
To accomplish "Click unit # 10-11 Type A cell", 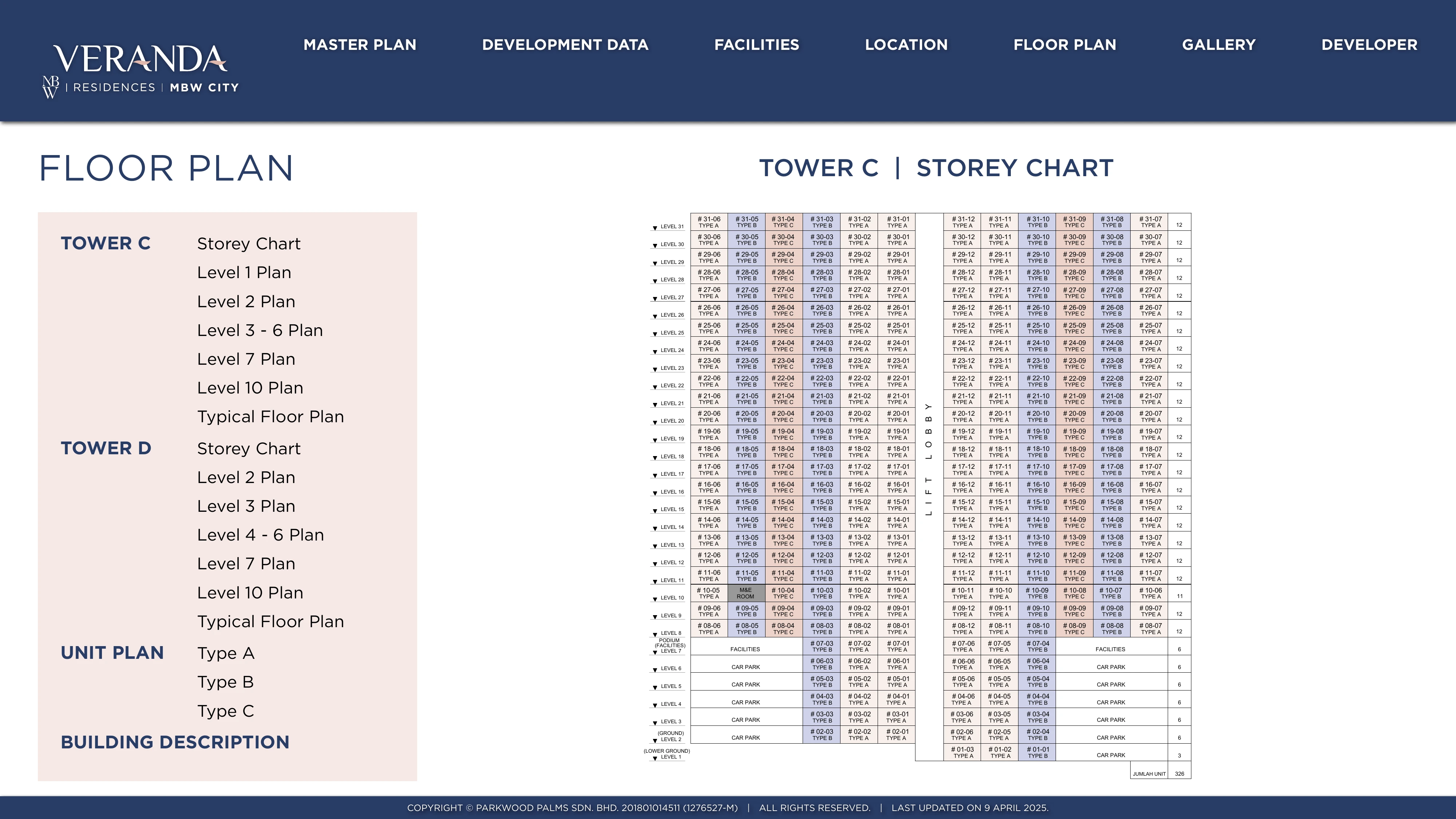I will [x=962, y=593].
